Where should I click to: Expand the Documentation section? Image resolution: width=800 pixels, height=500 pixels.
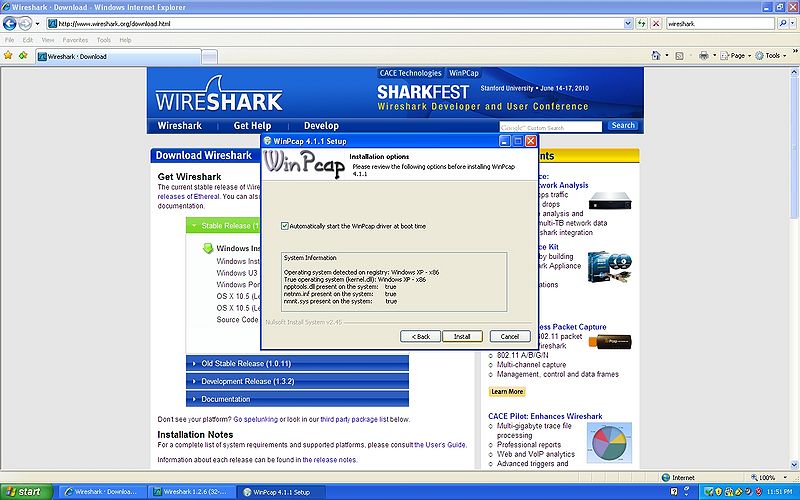[297, 399]
